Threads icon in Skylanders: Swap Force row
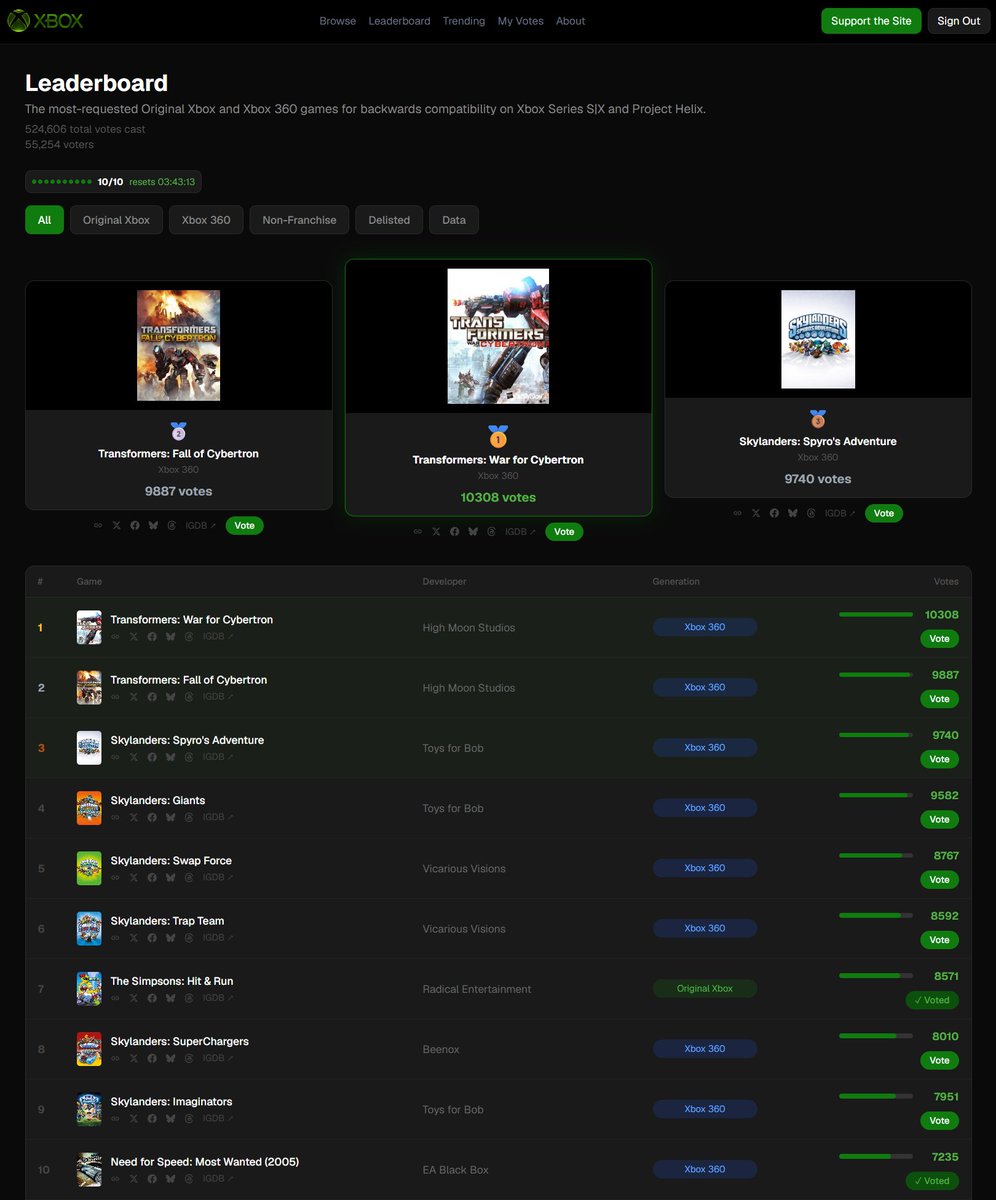The width and height of the screenshot is (996, 1200). click(x=189, y=877)
